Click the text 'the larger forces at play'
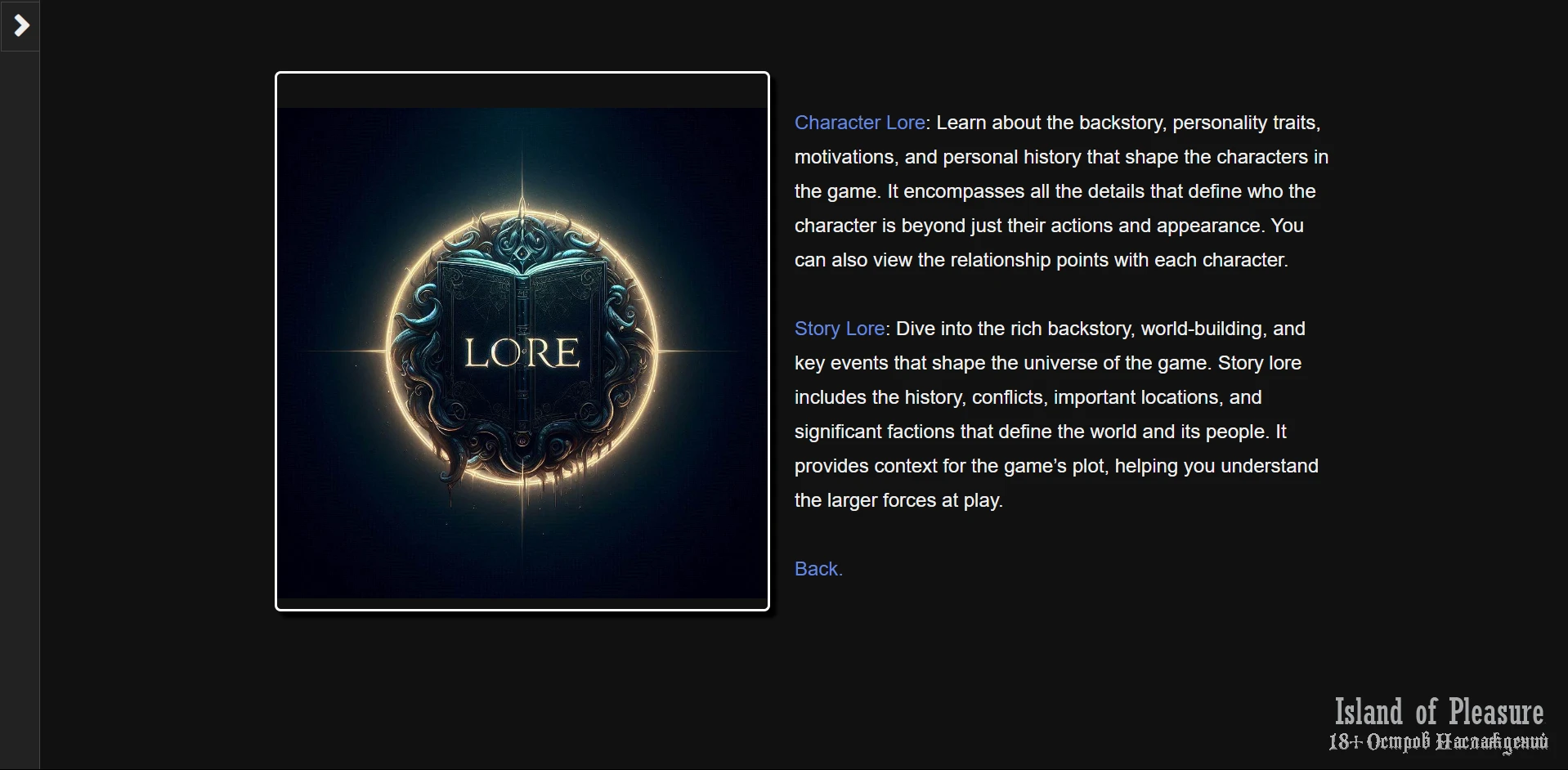The width and height of the screenshot is (1568, 770). pos(898,500)
